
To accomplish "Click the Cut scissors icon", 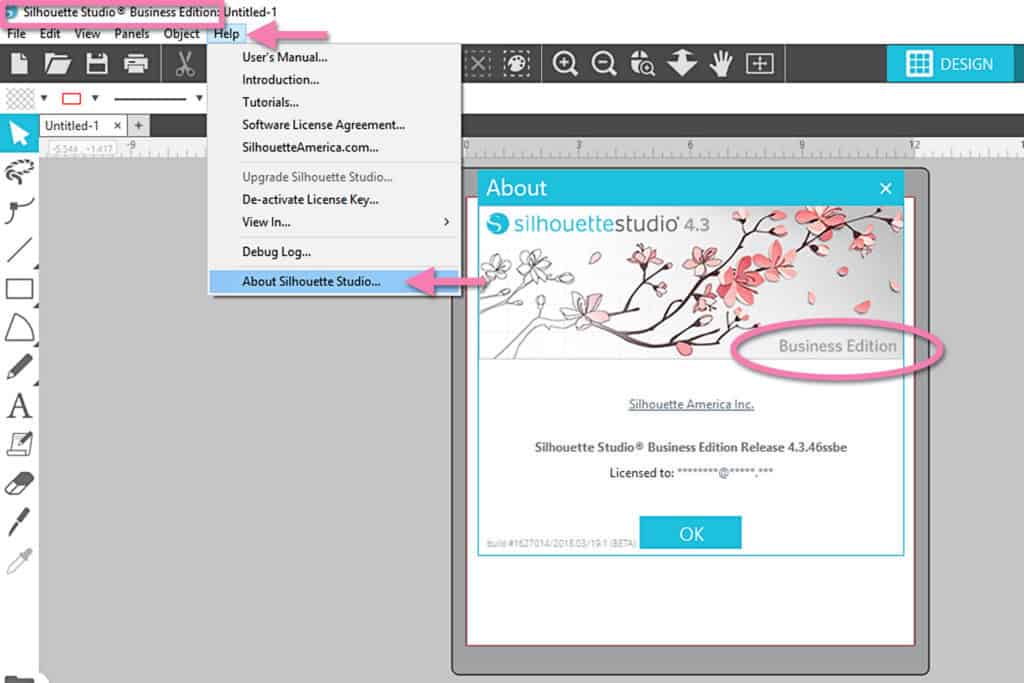I will pyautogui.click(x=185, y=63).
